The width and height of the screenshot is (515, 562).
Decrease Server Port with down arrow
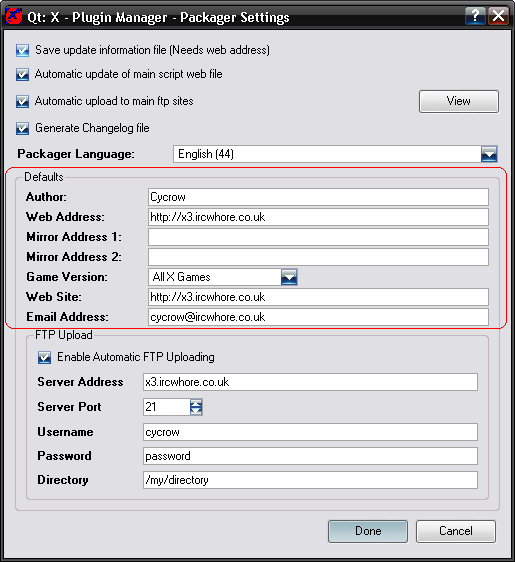(x=196, y=411)
